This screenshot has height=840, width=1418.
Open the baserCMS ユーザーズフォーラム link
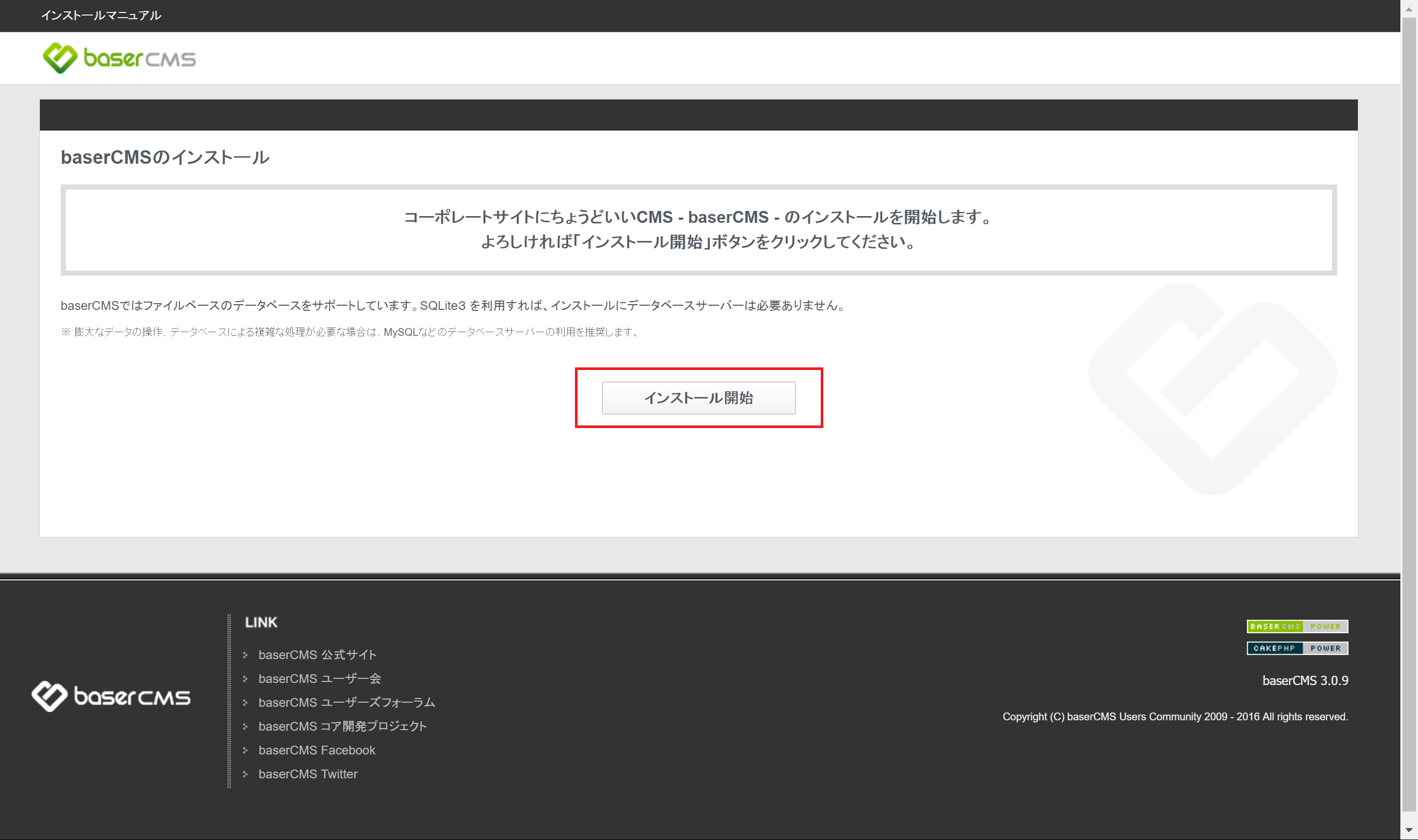click(x=346, y=703)
